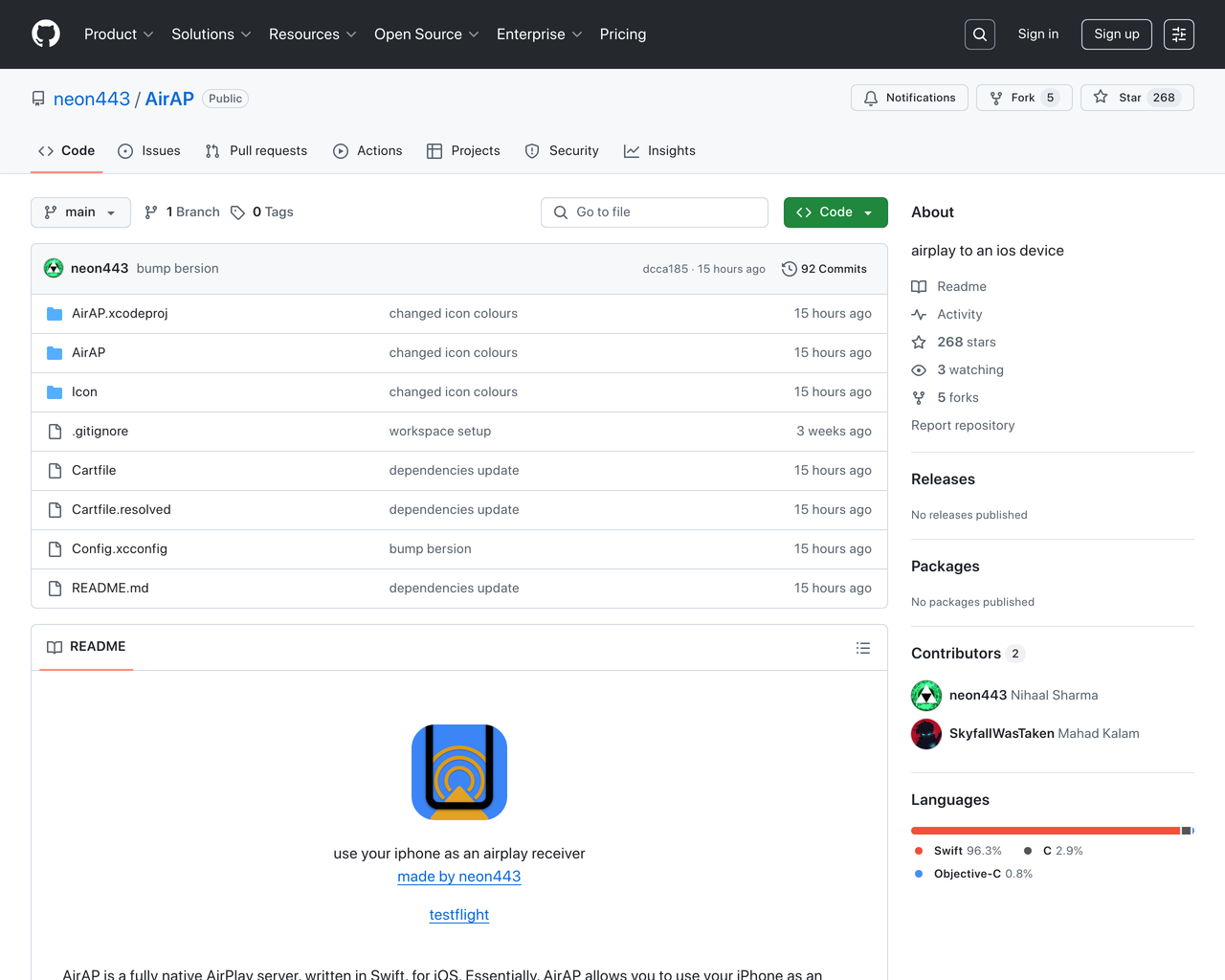Open the Notifications button
The height and width of the screenshot is (980, 1225).
[909, 98]
